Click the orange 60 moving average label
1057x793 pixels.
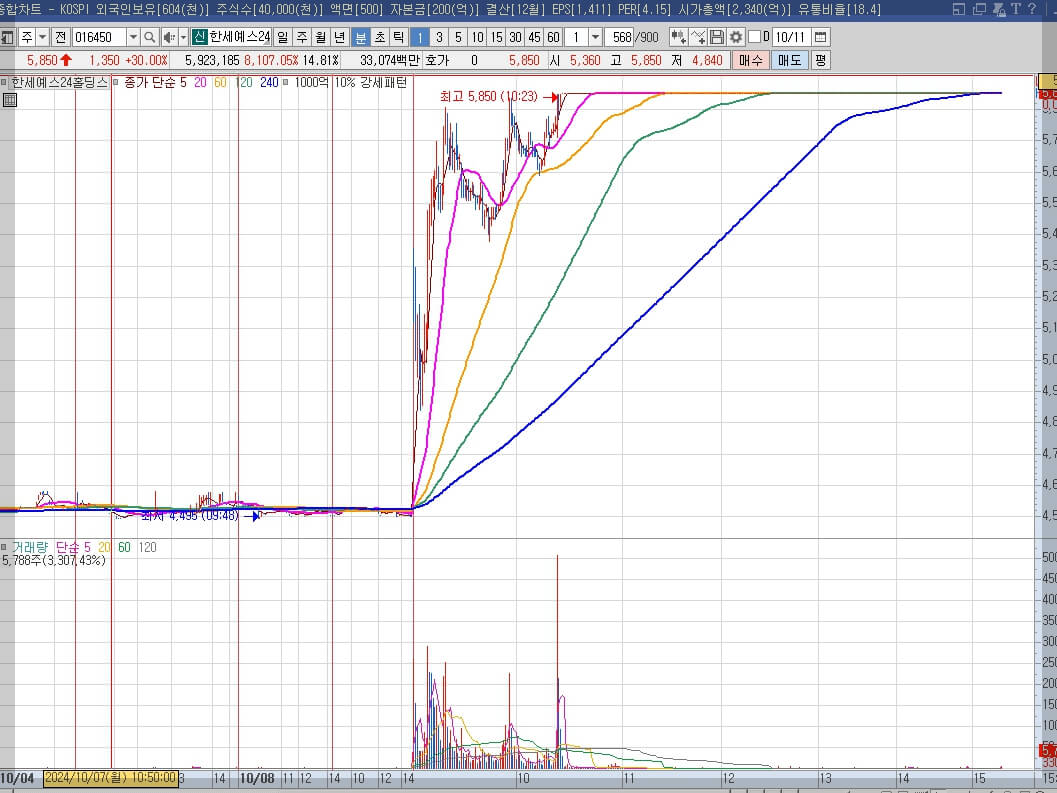220,82
